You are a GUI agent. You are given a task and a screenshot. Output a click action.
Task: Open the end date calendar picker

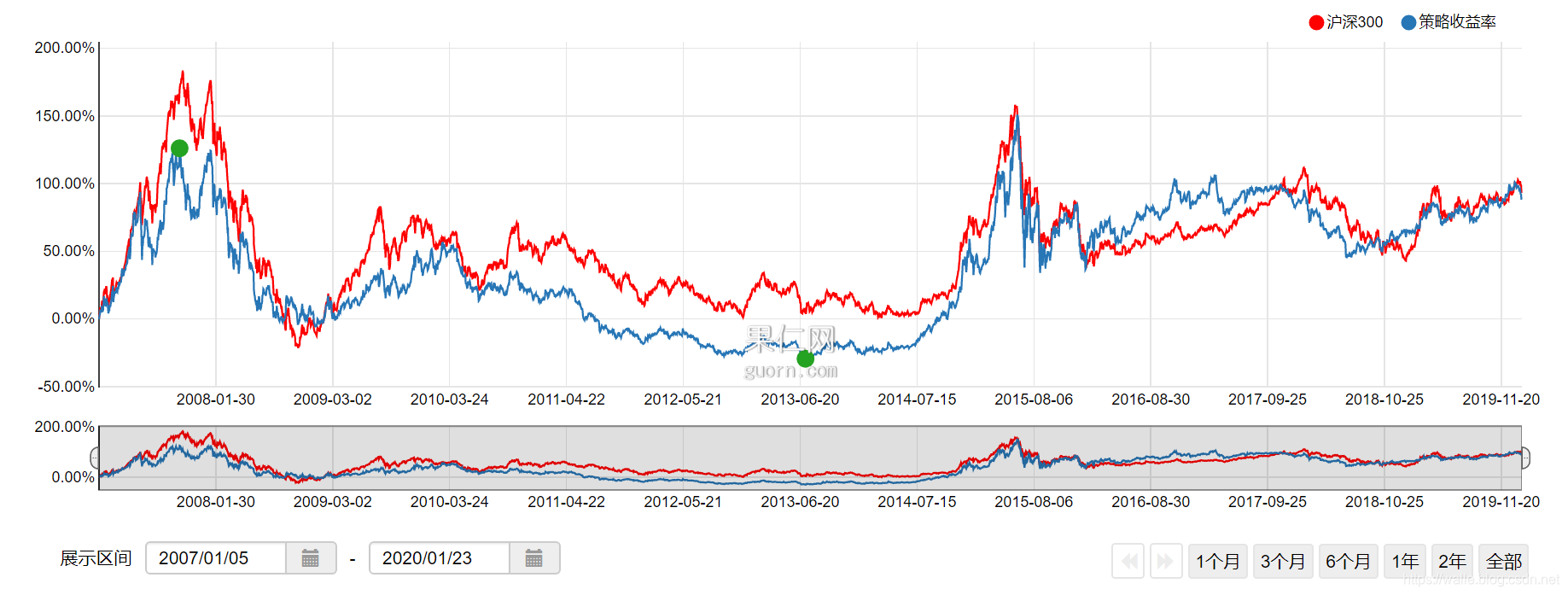pos(534,558)
